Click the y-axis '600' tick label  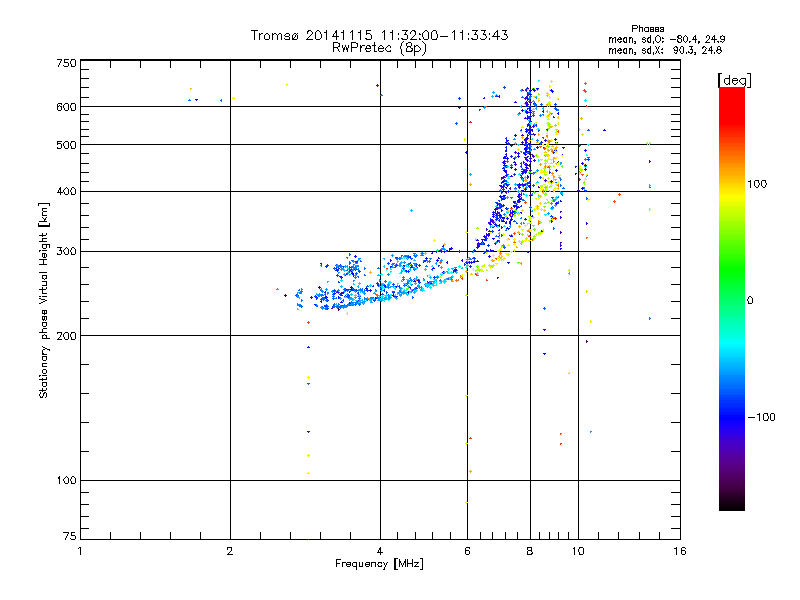pyautogui.click(x=66, y=107)
